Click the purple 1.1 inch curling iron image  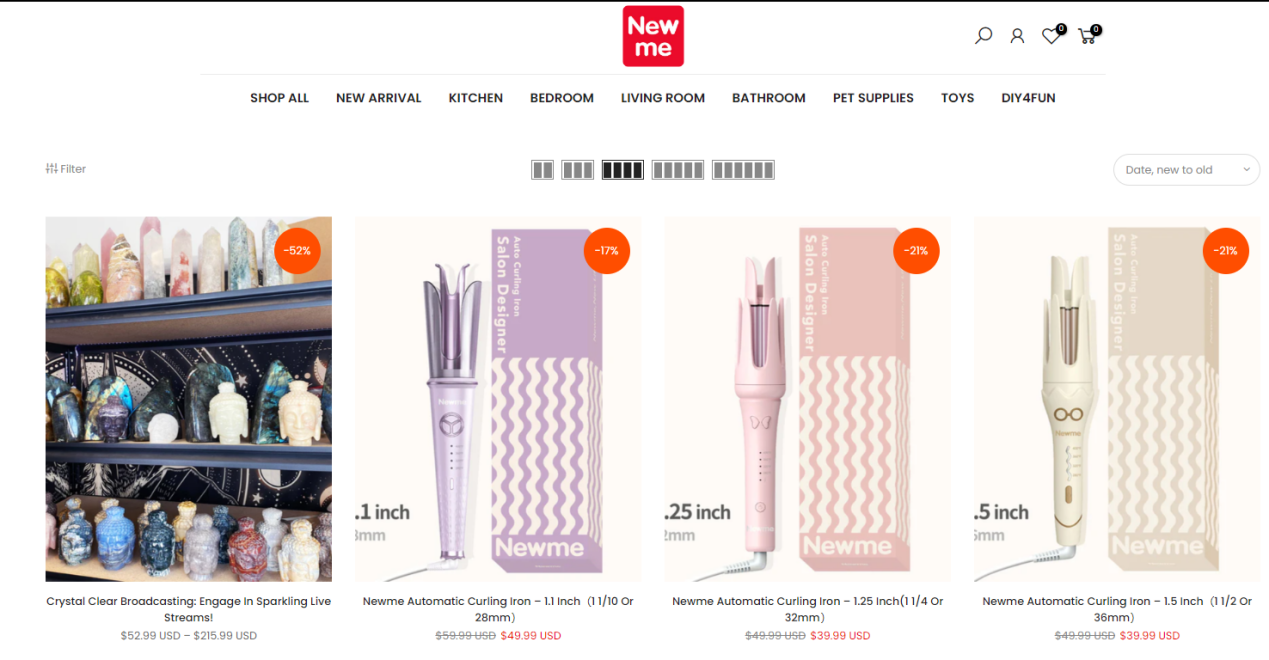(x=498, y=399)
